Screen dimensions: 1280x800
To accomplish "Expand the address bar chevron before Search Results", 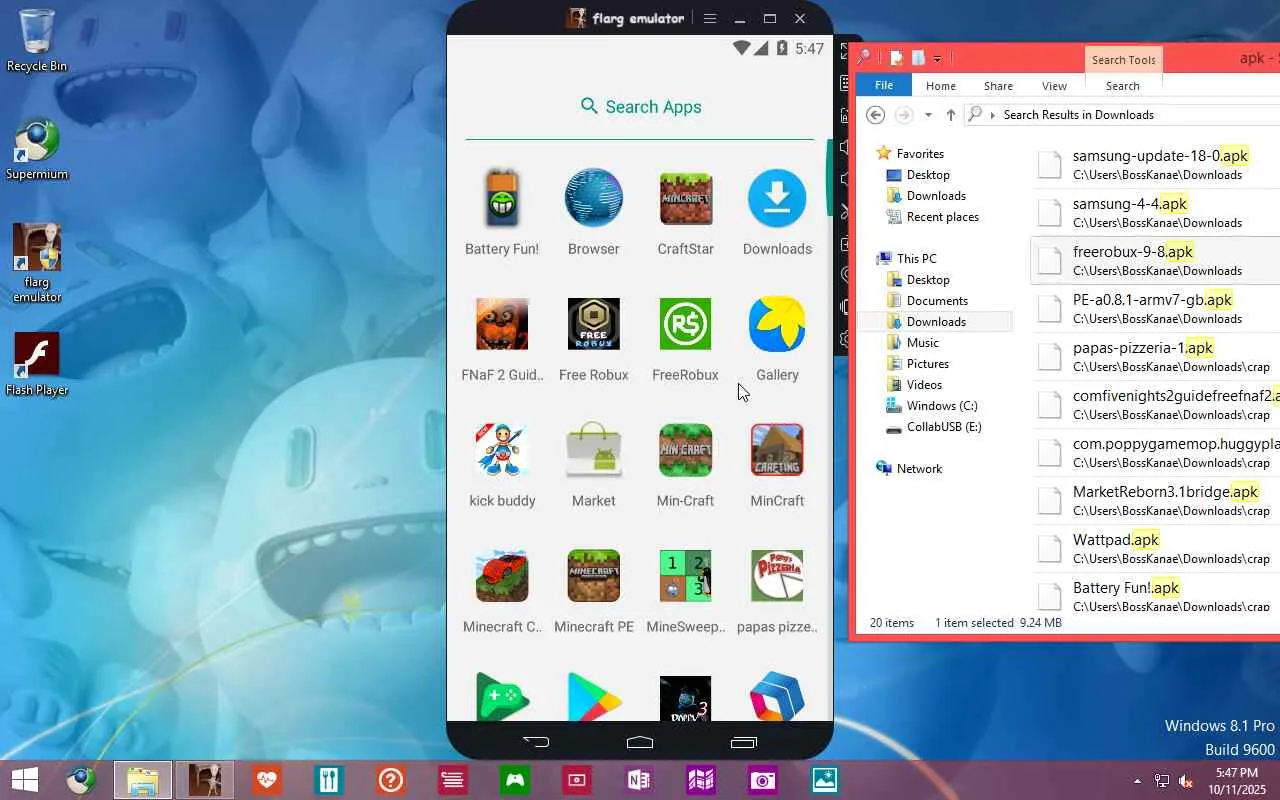I will (993, 115).
